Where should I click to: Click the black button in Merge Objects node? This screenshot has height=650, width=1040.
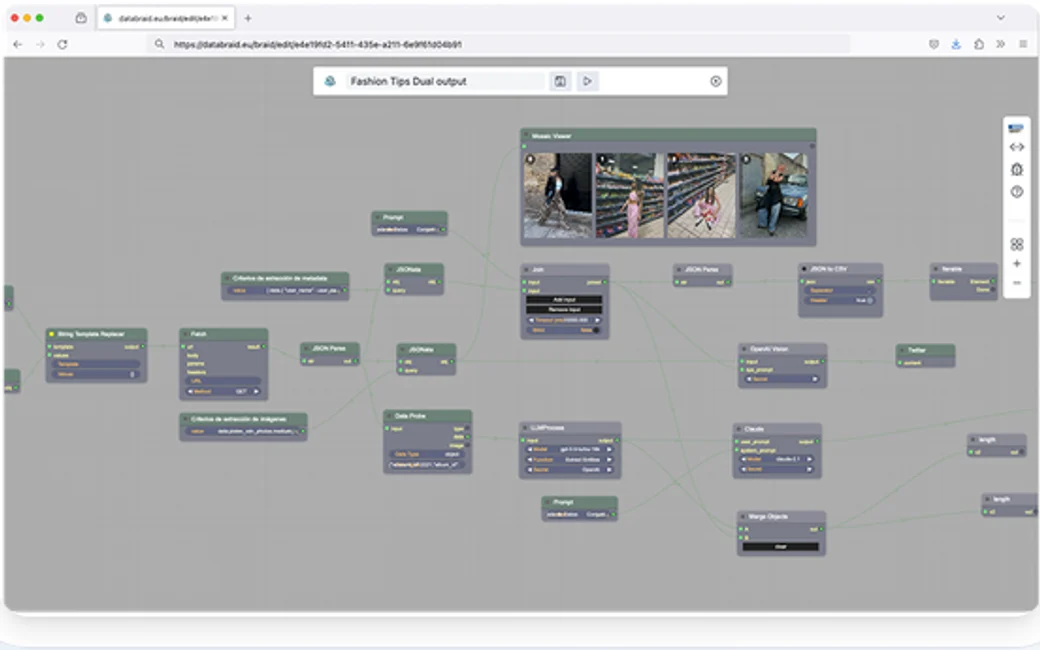[x=781, y=547]
